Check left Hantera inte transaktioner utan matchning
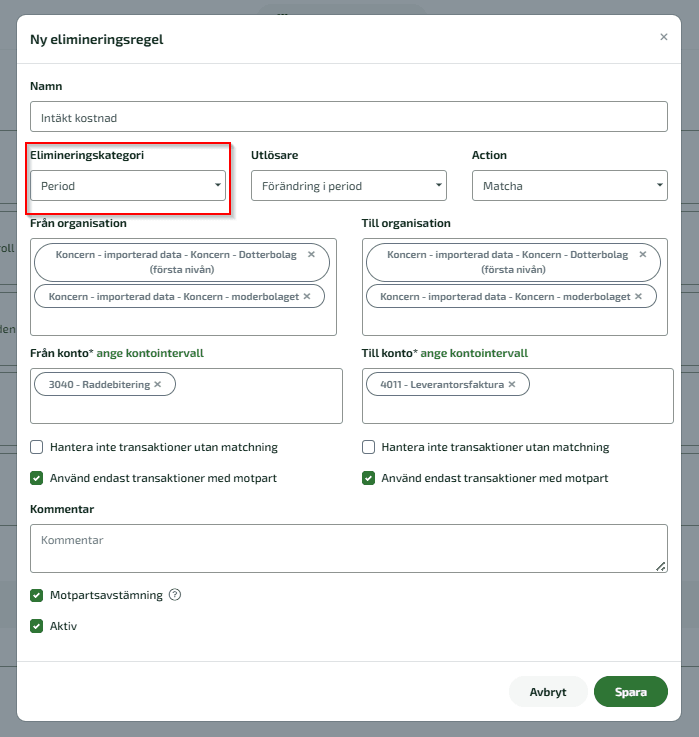 [x=37, y=447]
